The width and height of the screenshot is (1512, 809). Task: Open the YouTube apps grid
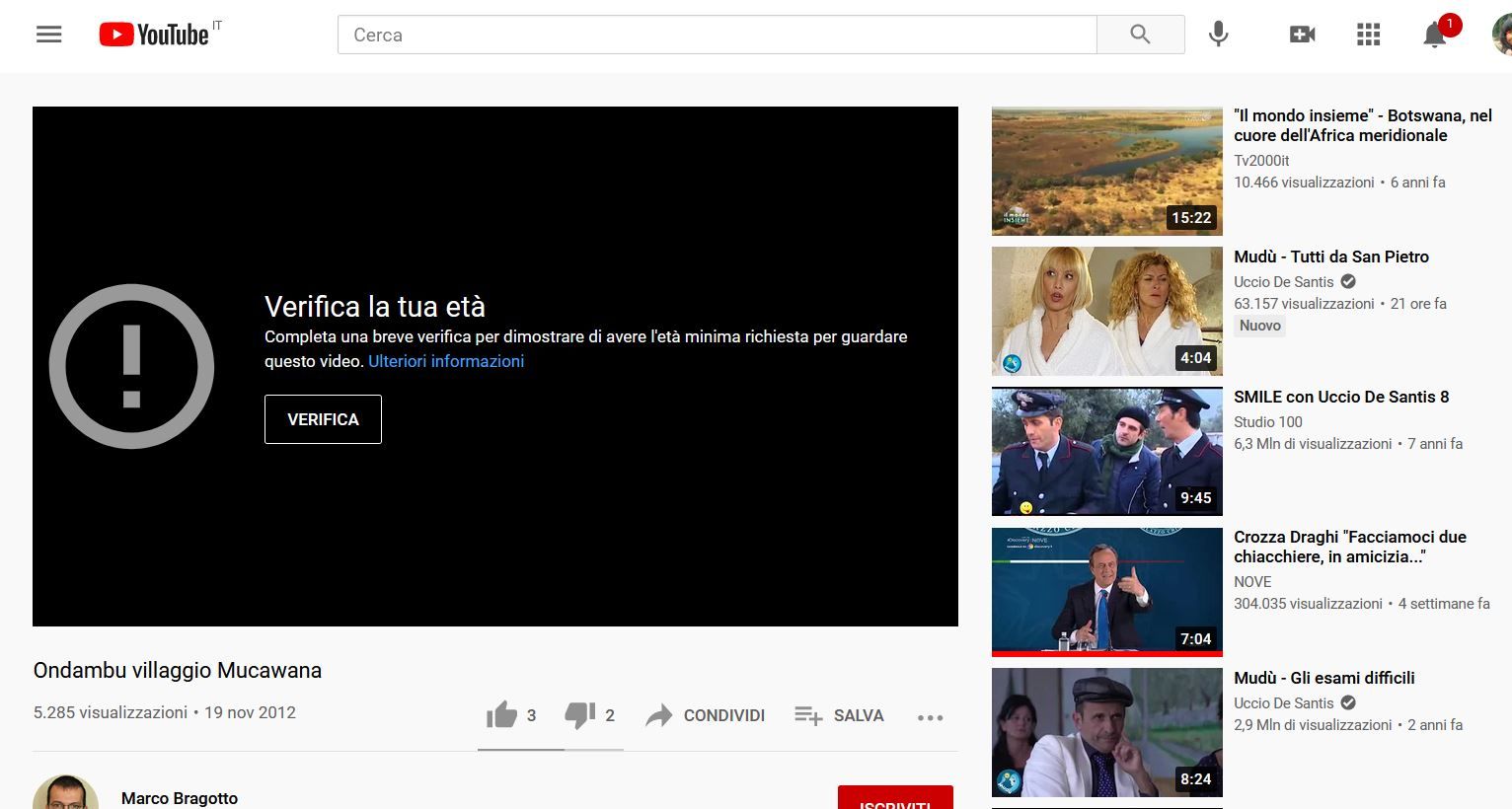pyautogui.click(x=1368, y=35)
